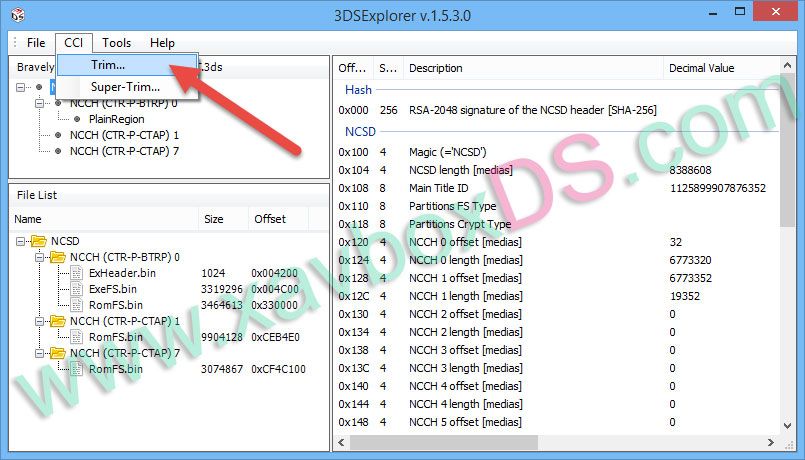This screenshot has height=460, width=805.
Task: Collapse NCCH (CTR-P-BTRP) 0 folder in File List
Action: pyautogui.click(x=39, y=257)
